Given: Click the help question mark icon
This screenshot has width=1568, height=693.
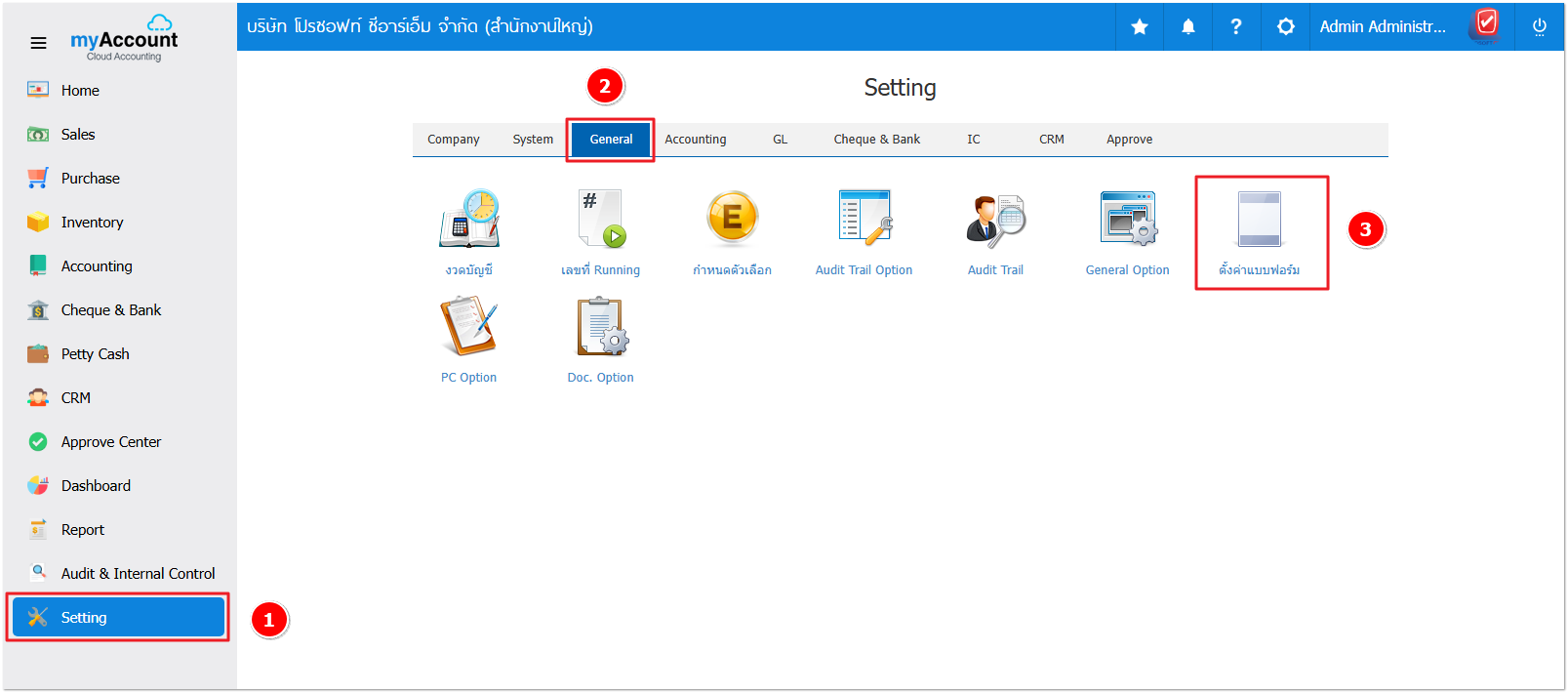Looking at the screenshot, I should tap(1236, 27).
